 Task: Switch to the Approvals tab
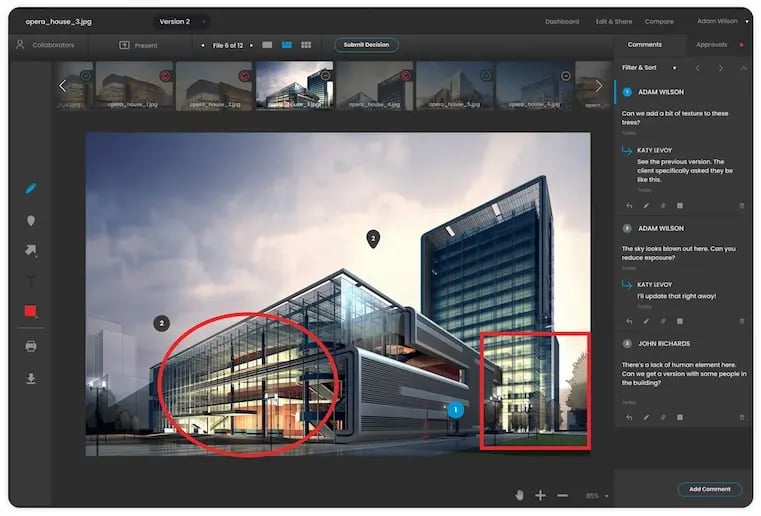pos(711,45)
